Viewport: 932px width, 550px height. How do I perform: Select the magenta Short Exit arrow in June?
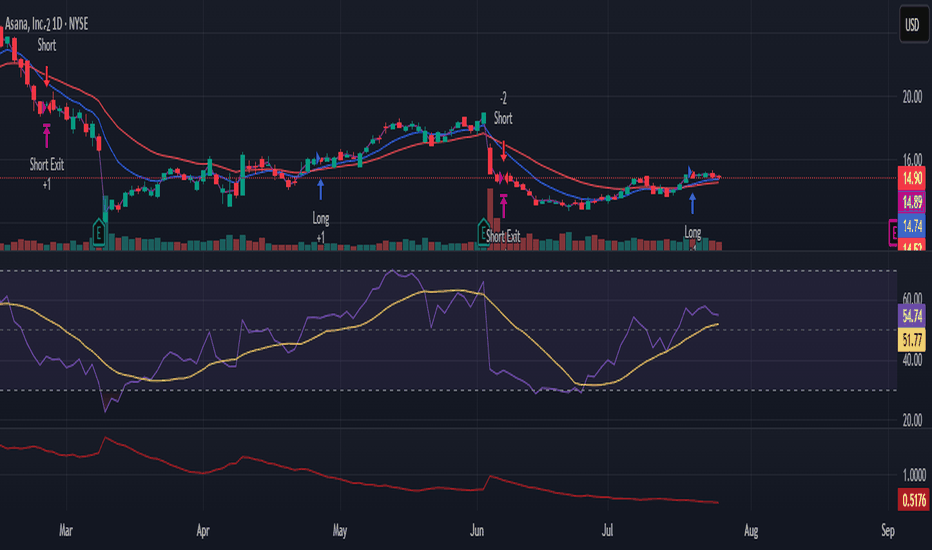[503, 206]
